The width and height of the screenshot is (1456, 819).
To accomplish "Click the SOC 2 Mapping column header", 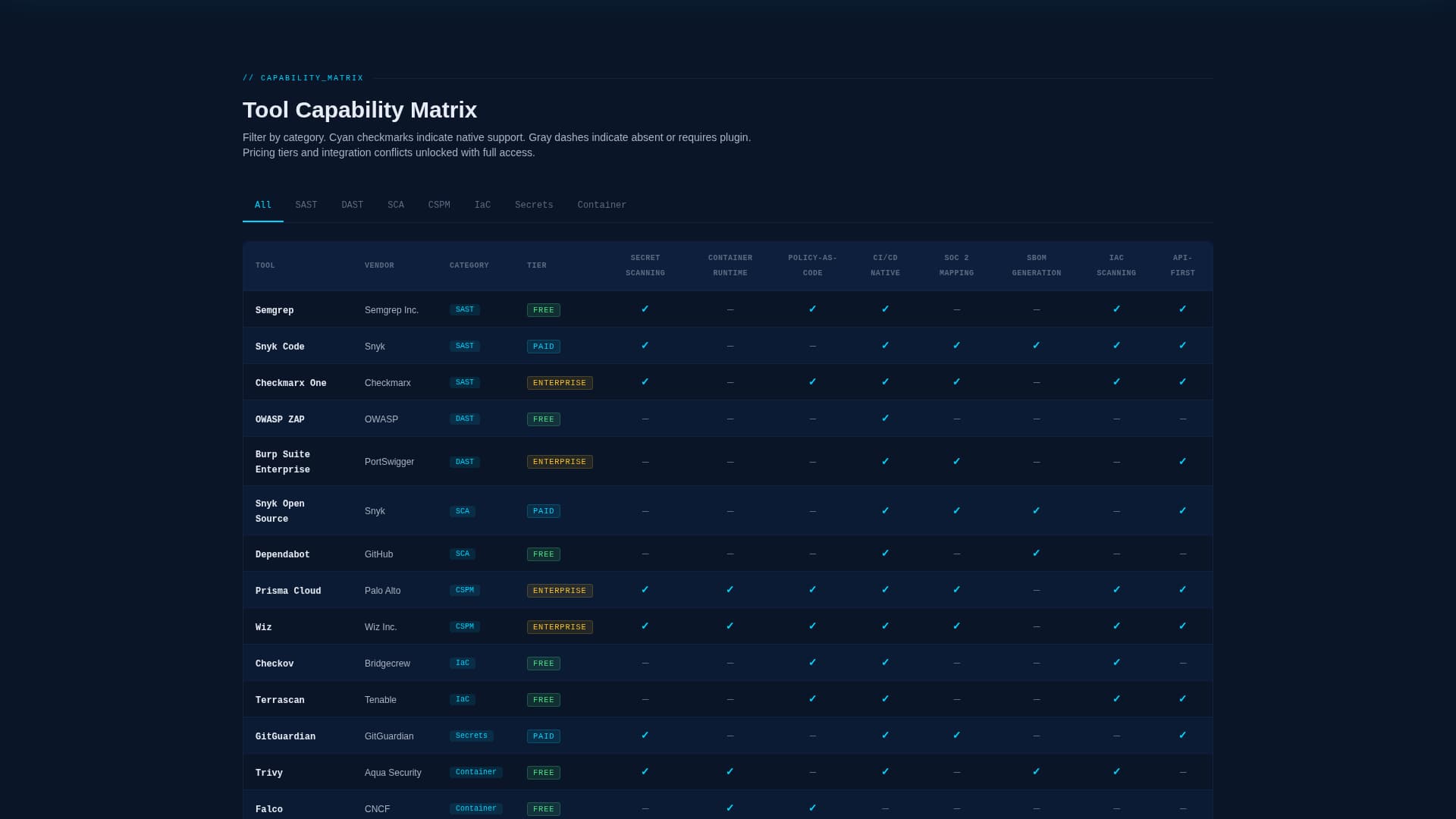I will coord(957,265).
